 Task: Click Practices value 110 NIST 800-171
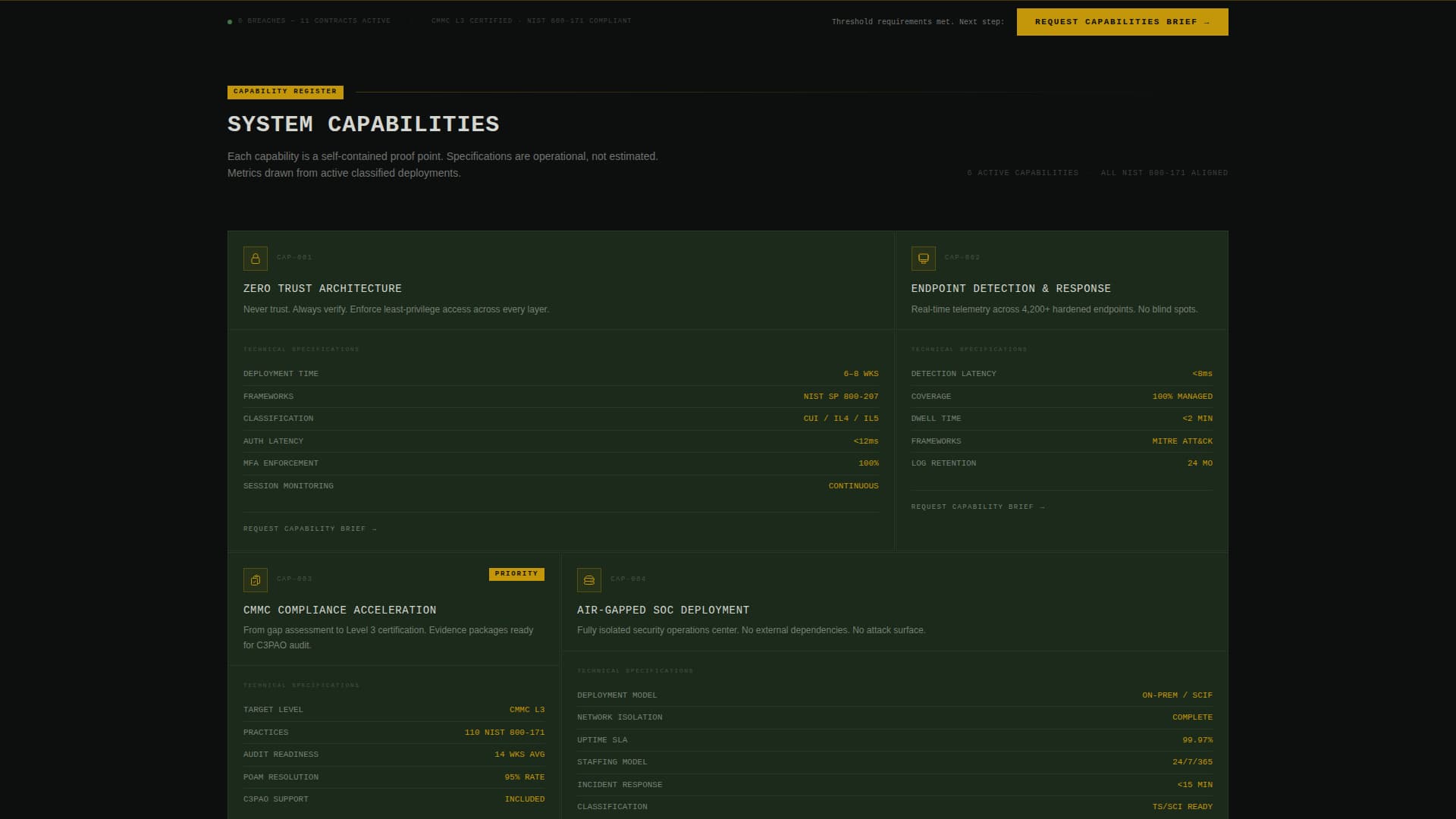(x=504, y=733)
